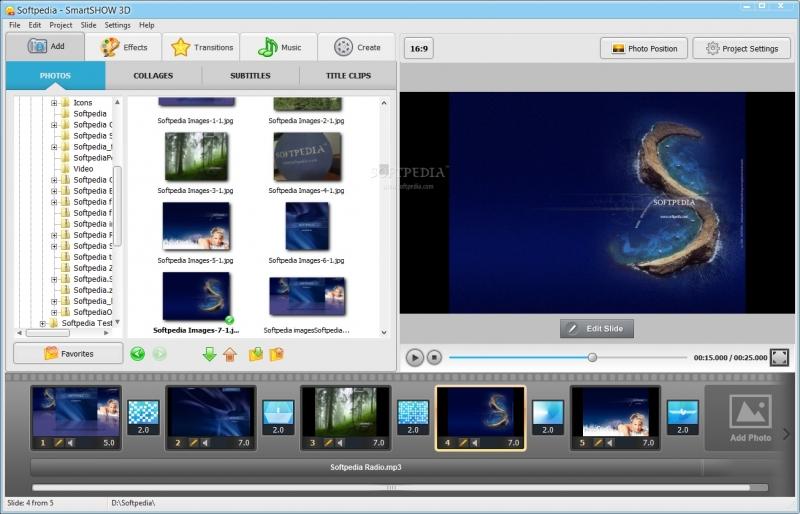The image size is (800, 514).
Task: Open the fullscreen preview icon
Action: click(x=779, y=357)
